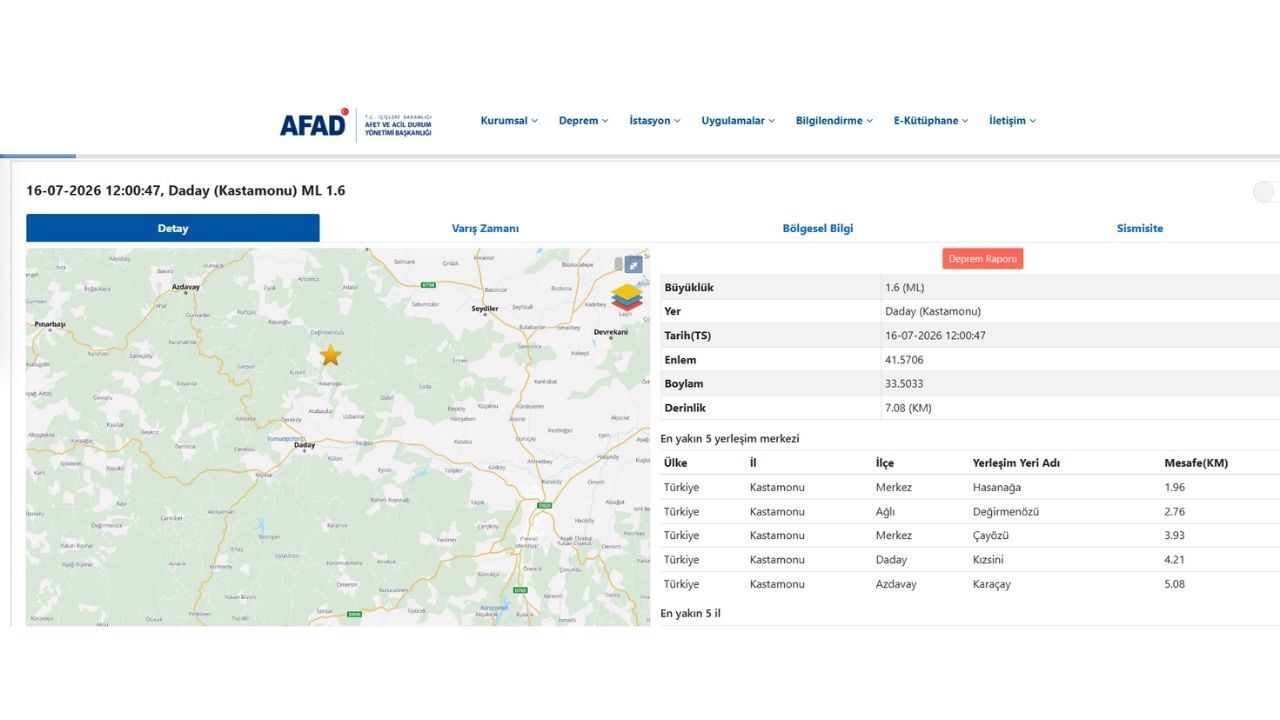Click the earthquake epicenter star marker
The image size is (1280, 720).
click(x=330, y=355)
